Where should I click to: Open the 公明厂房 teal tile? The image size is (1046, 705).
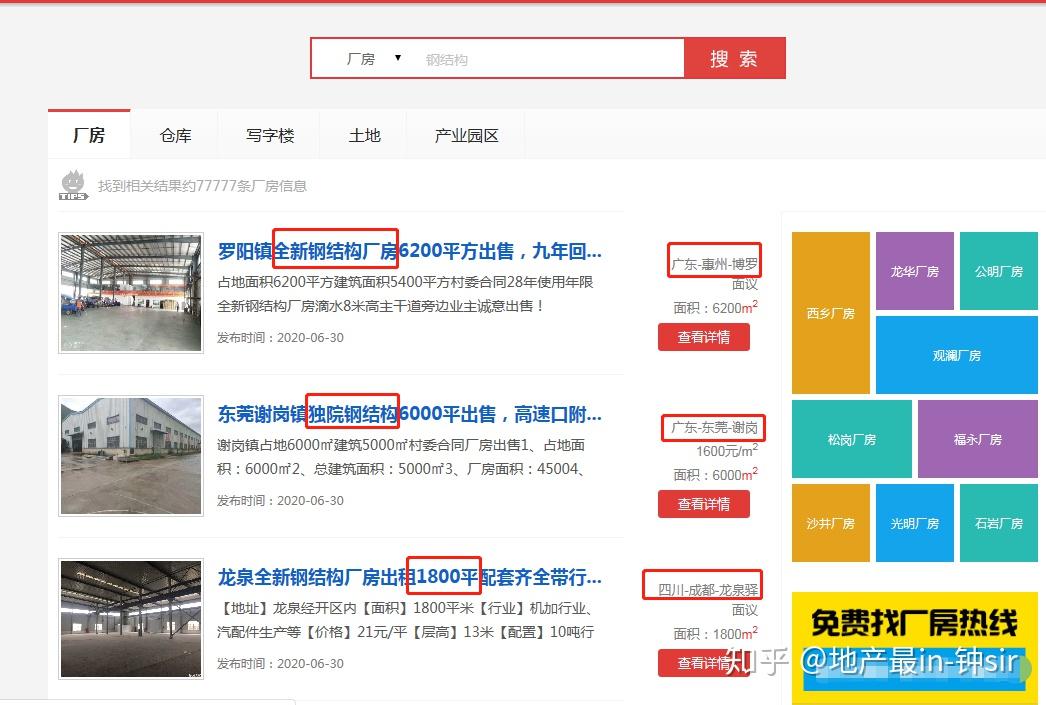999,271
